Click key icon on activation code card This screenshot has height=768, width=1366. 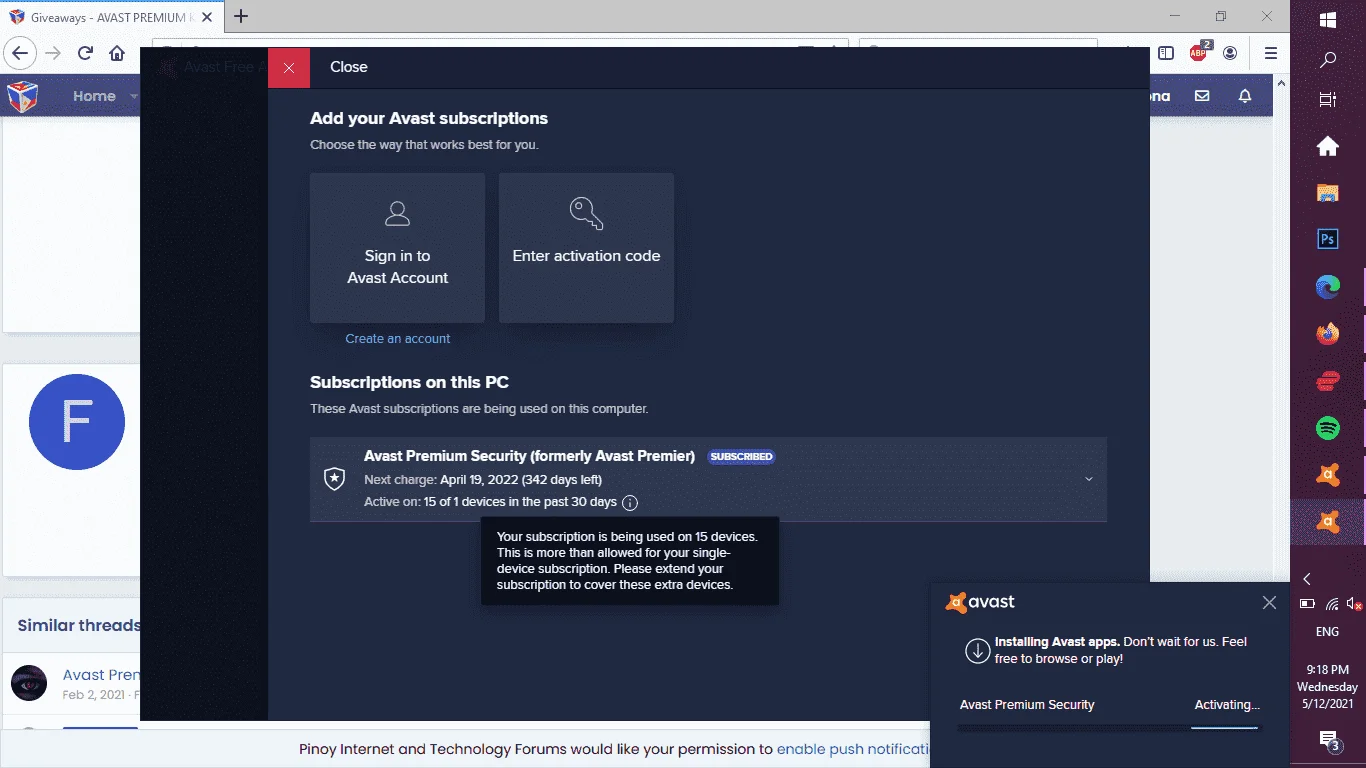click(586, 213)
